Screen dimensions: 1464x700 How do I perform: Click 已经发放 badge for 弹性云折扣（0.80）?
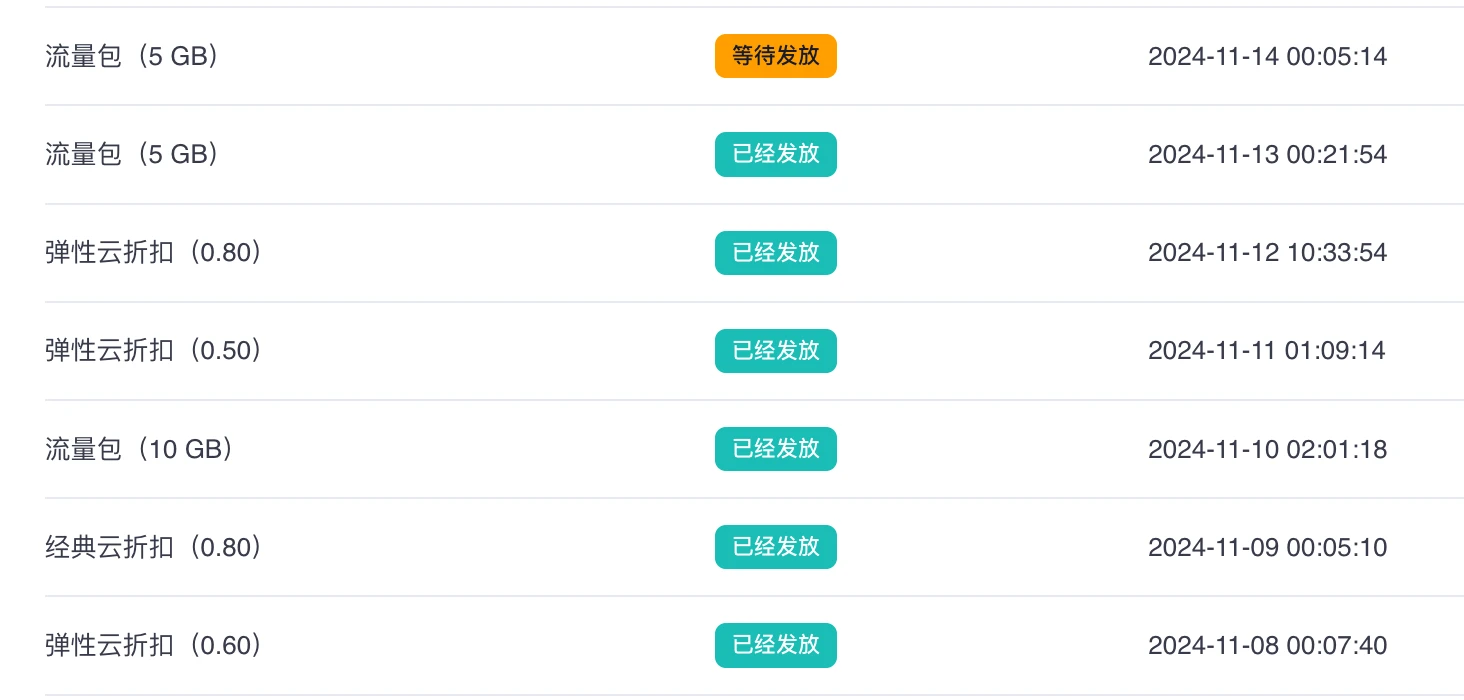point(775,253)
